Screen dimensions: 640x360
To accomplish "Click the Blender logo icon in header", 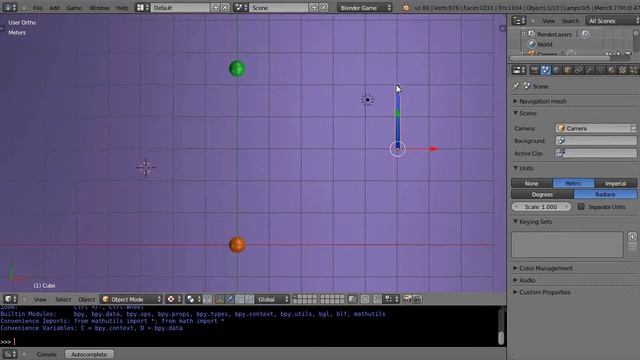I will [406, 8].
